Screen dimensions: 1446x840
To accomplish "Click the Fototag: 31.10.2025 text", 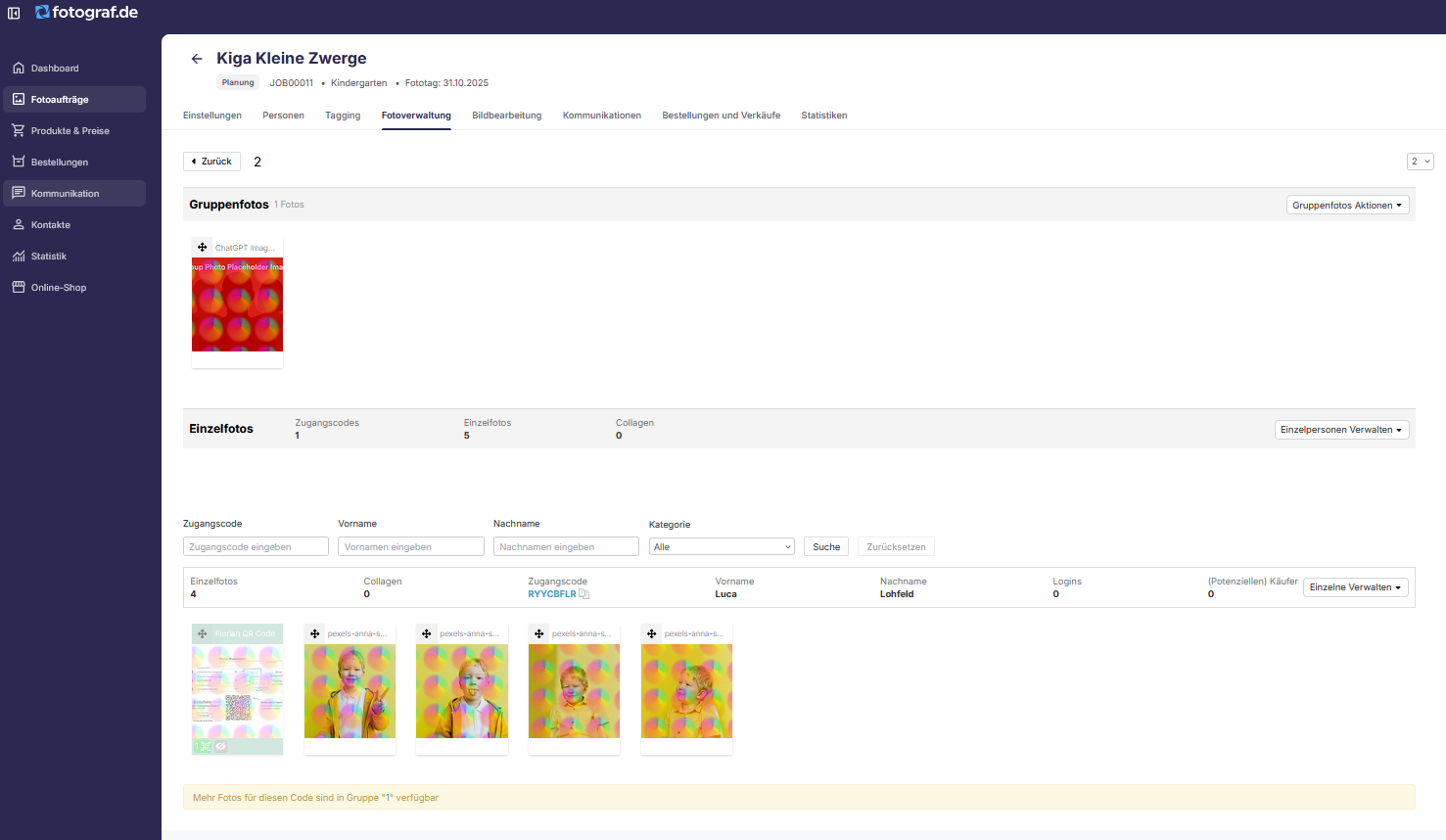I will click(x=446, y=83).
